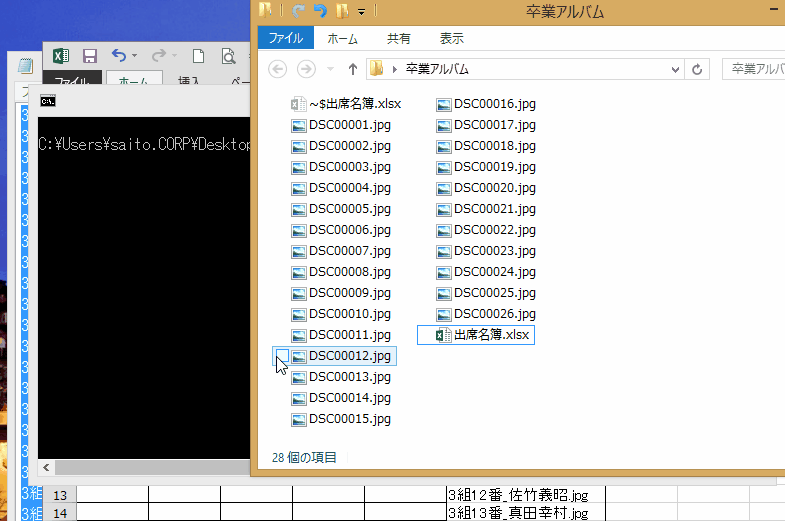Open recent locations dropdown in Explorer
Image resolution: width=785 pixels, height=521 pixels.
point(330,69)
